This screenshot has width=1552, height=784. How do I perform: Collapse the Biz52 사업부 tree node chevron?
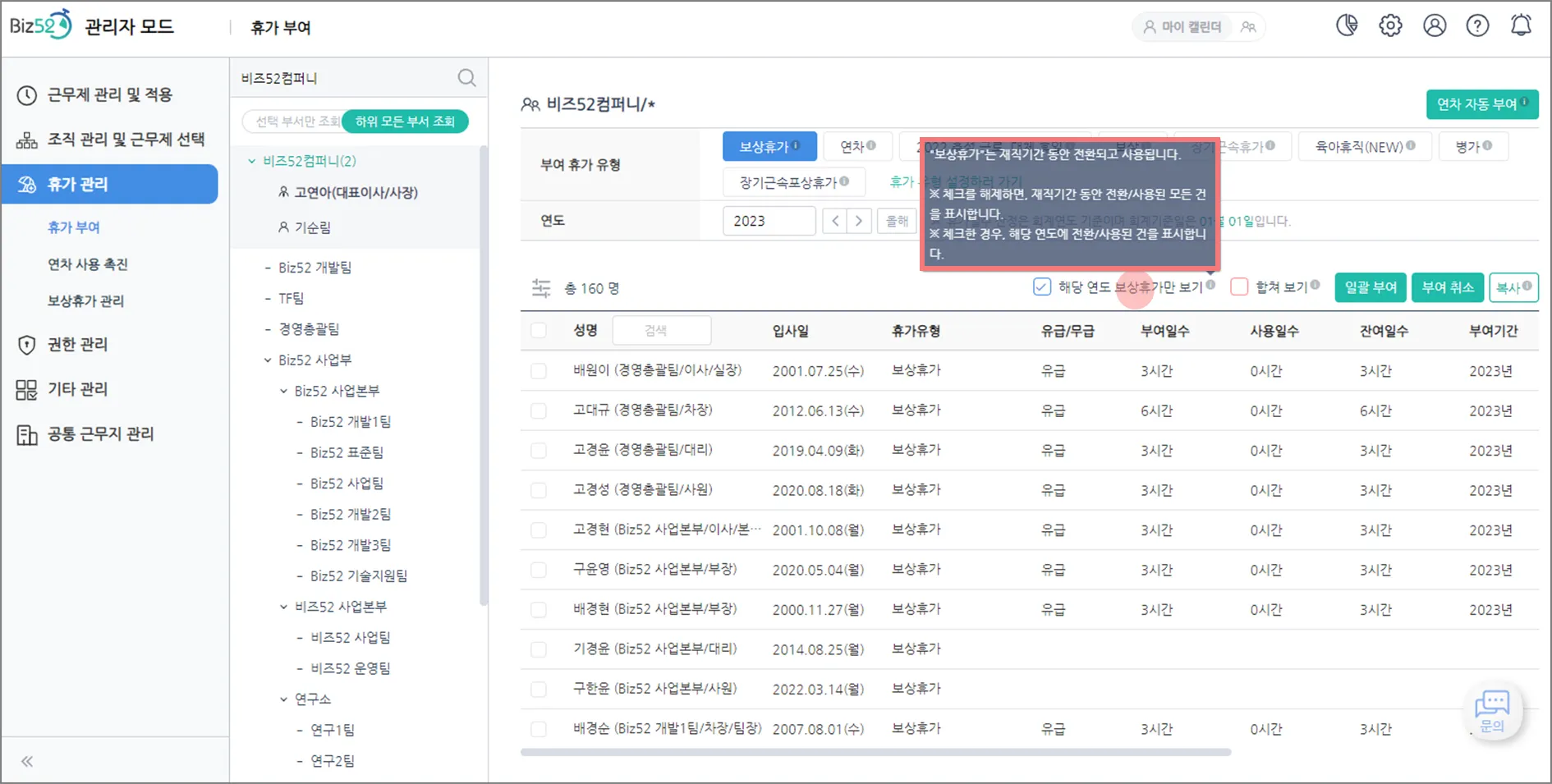268,360
